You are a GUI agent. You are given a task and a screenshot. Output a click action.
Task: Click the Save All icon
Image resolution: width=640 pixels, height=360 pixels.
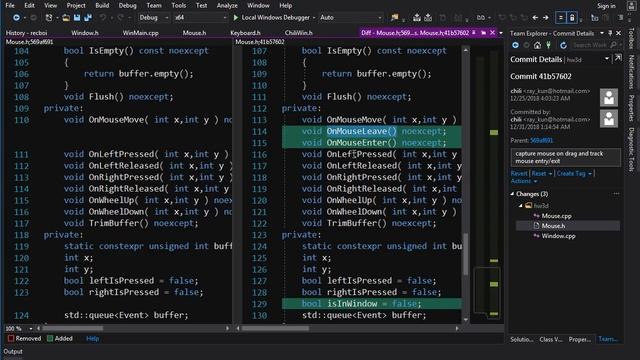[x=88, y=18]
